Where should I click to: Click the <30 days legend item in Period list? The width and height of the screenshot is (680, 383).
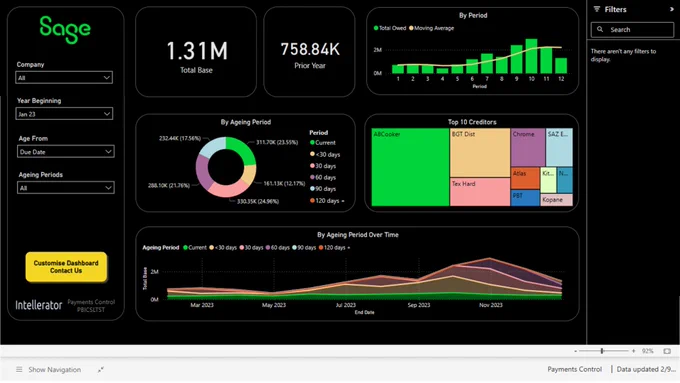(325, 154)
